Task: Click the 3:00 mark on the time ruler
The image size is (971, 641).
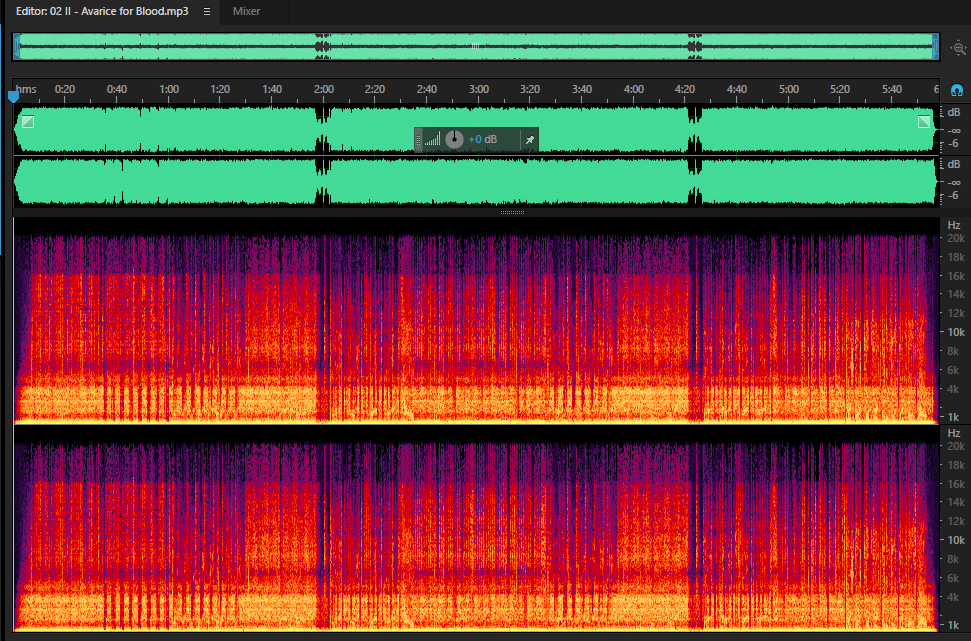Action: pyautogui.click(x=478, y=89)
